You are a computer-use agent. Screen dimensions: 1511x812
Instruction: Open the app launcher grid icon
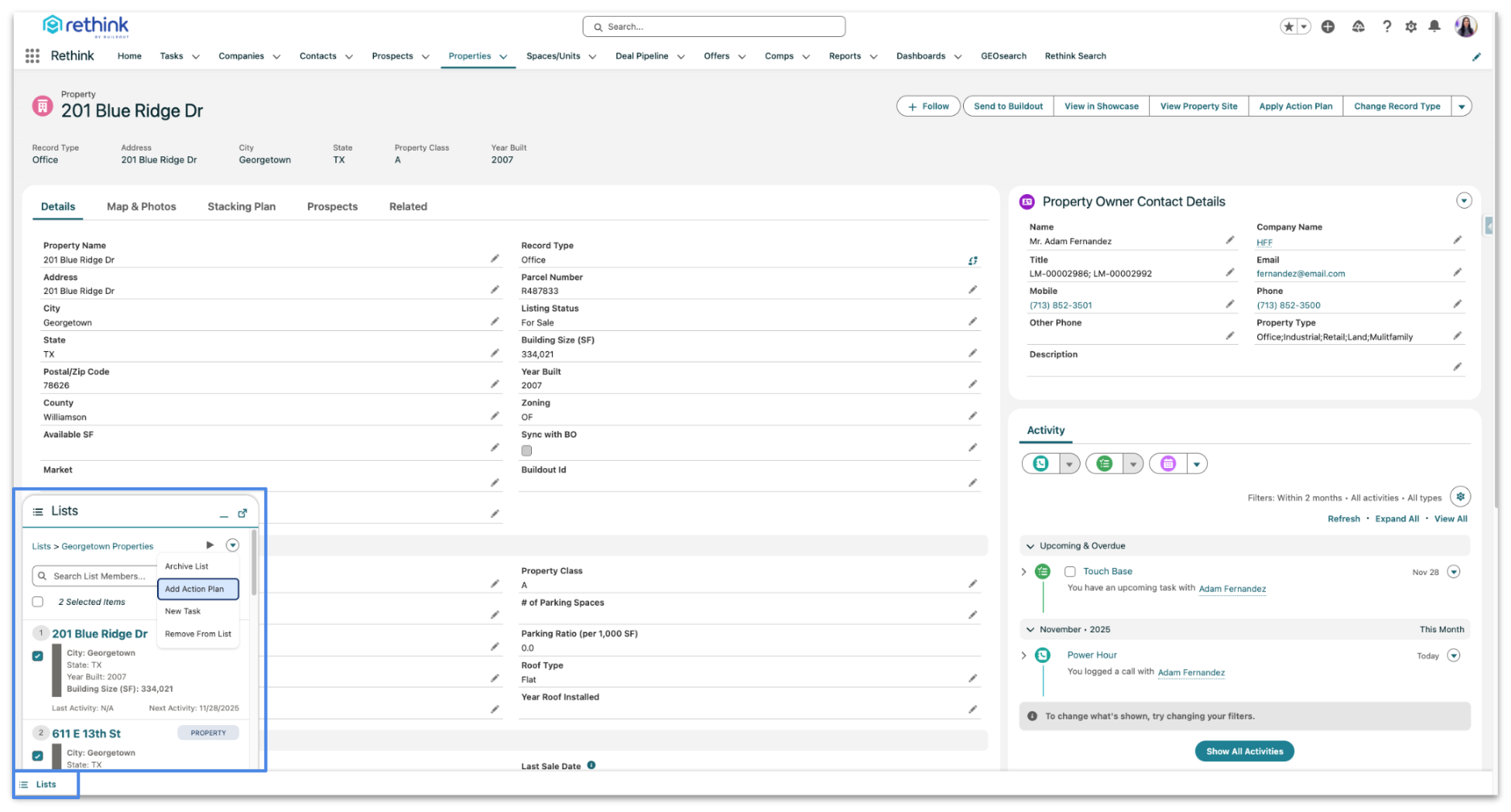pyautogui.click(x=32, y=56)
